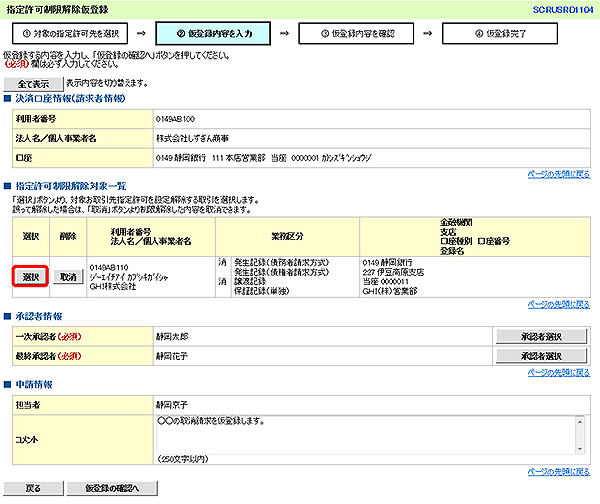Click 指定許可制限解除対象一覧 section heading
This screenshot has width=600, height=504.
point(71,186)
